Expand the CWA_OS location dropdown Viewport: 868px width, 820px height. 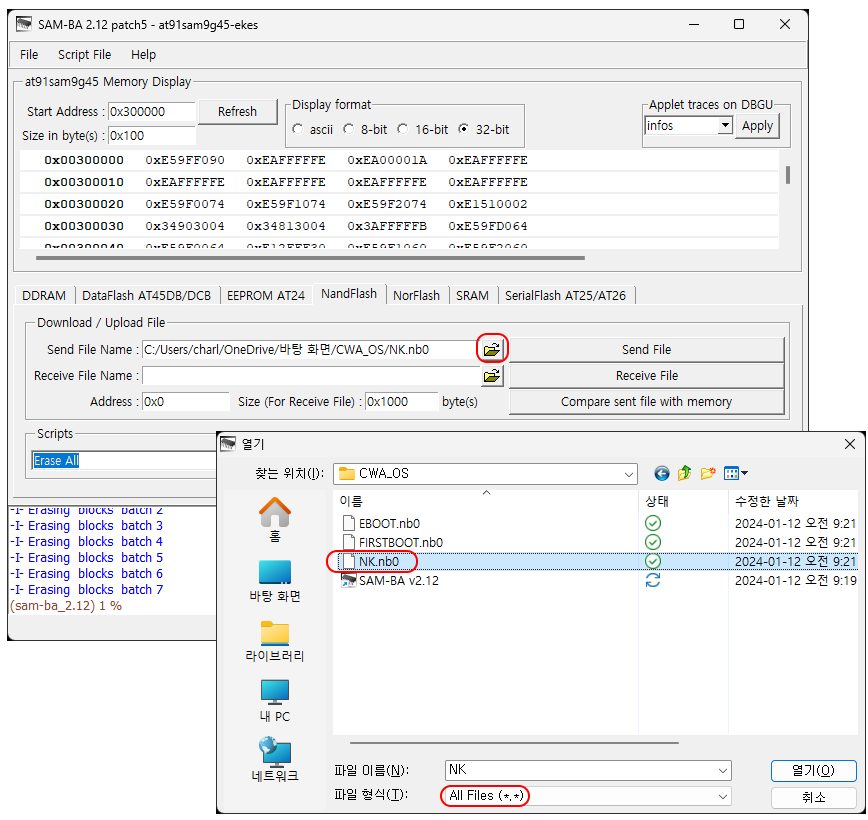tap(628, 473)
